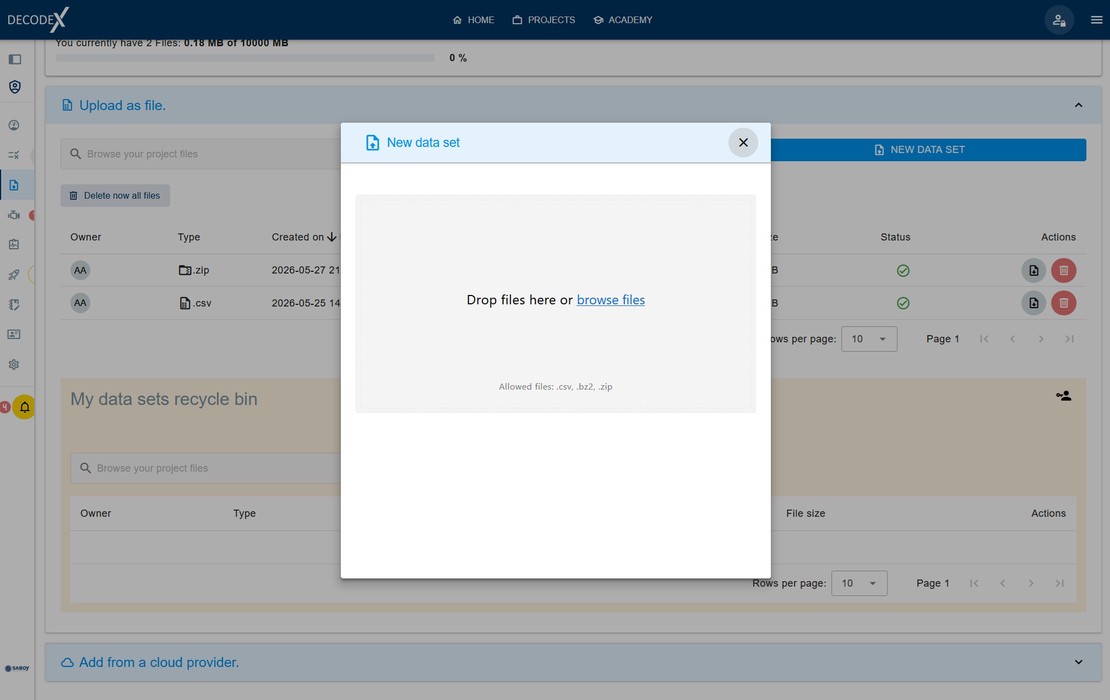Click the 'Owner' column header in the files table
This screenshot has height=700, width=1110.
86,237
